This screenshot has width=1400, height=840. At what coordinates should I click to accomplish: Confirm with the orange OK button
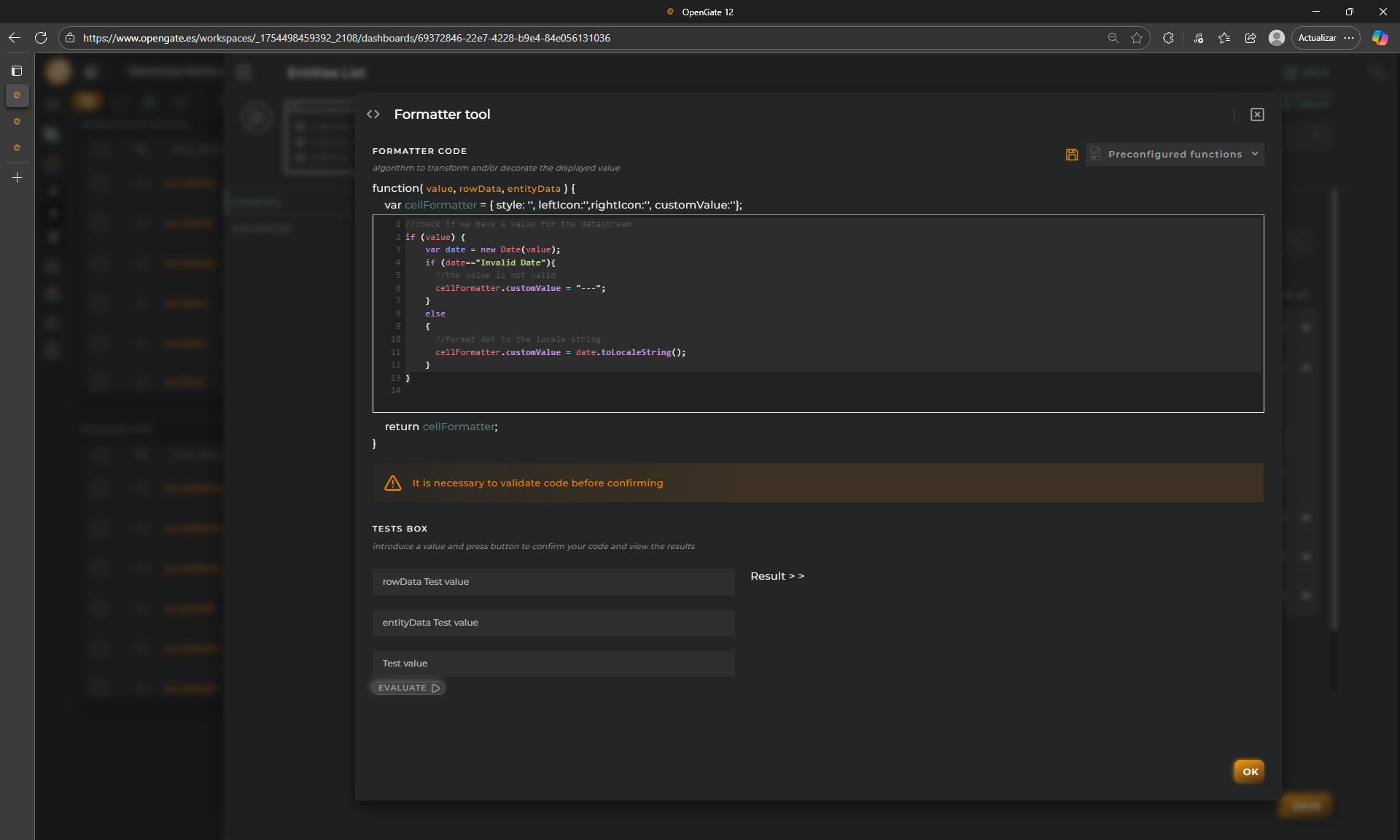point(1249,771)
